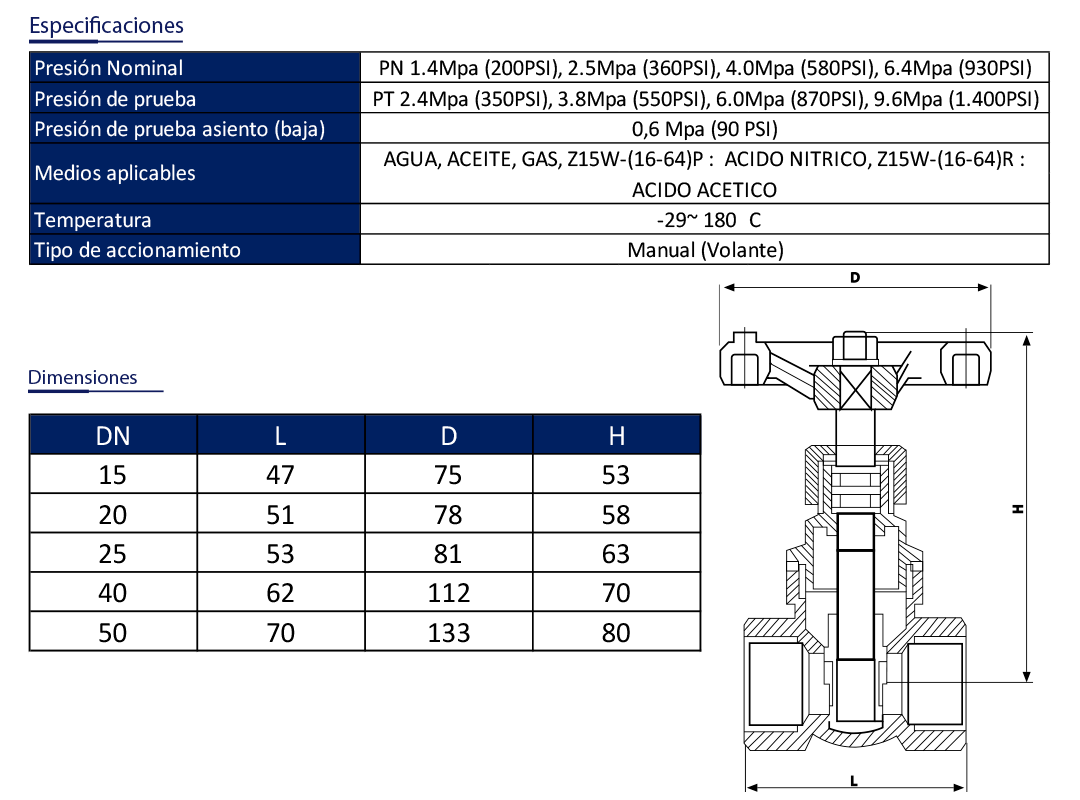Select the '-29~ 180 C' temperature value

705,220
